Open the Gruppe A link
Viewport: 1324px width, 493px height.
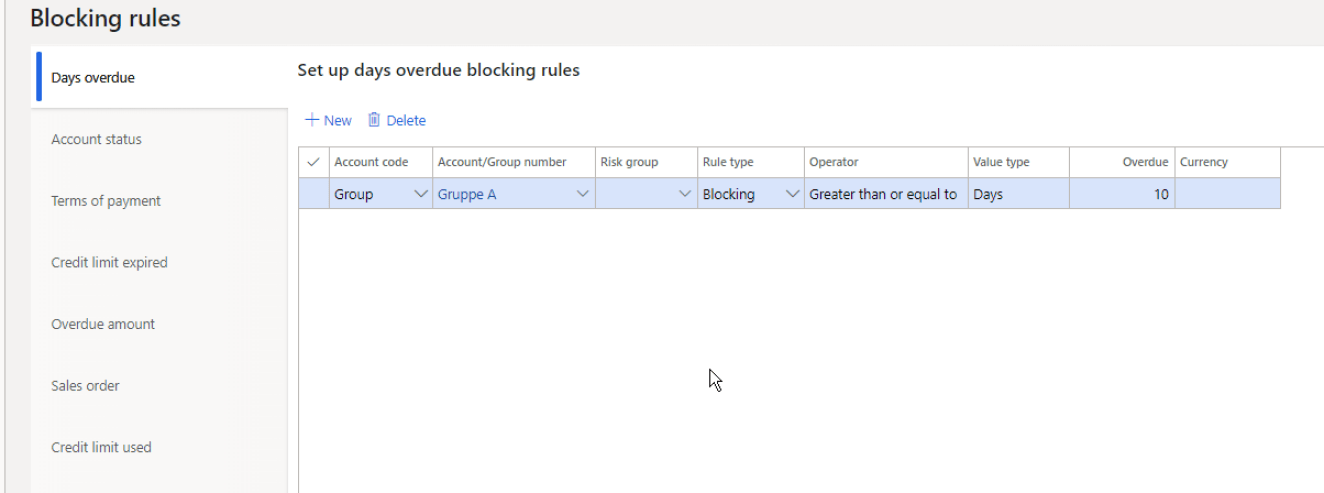coord(467,194)
